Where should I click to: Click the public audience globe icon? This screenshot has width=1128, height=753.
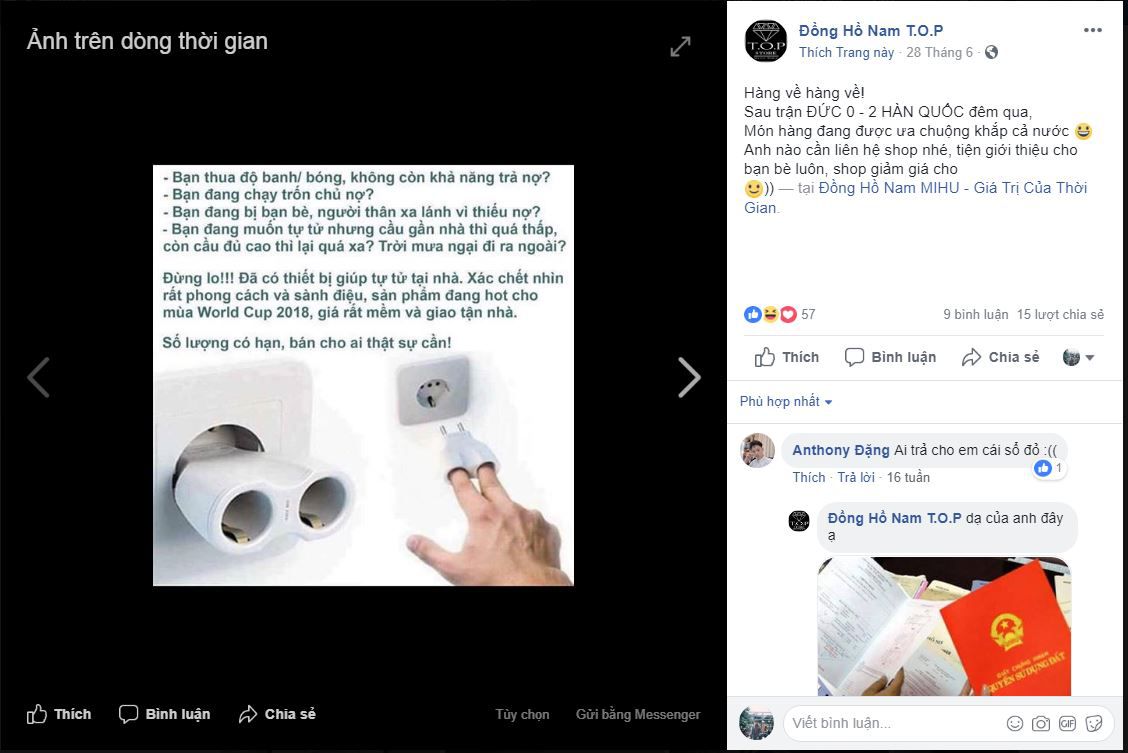(x=991, y=53)
